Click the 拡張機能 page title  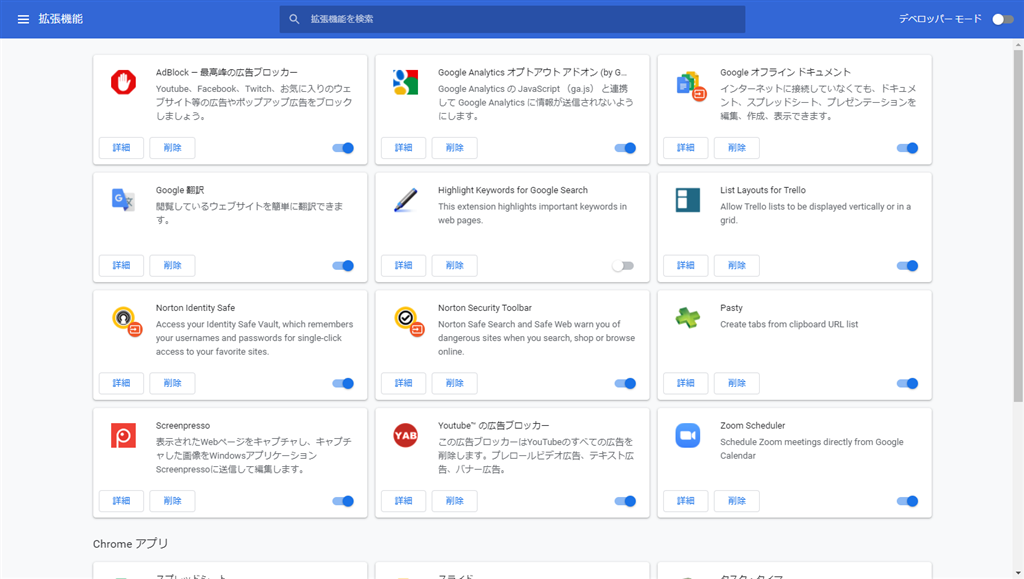(61, 19)
